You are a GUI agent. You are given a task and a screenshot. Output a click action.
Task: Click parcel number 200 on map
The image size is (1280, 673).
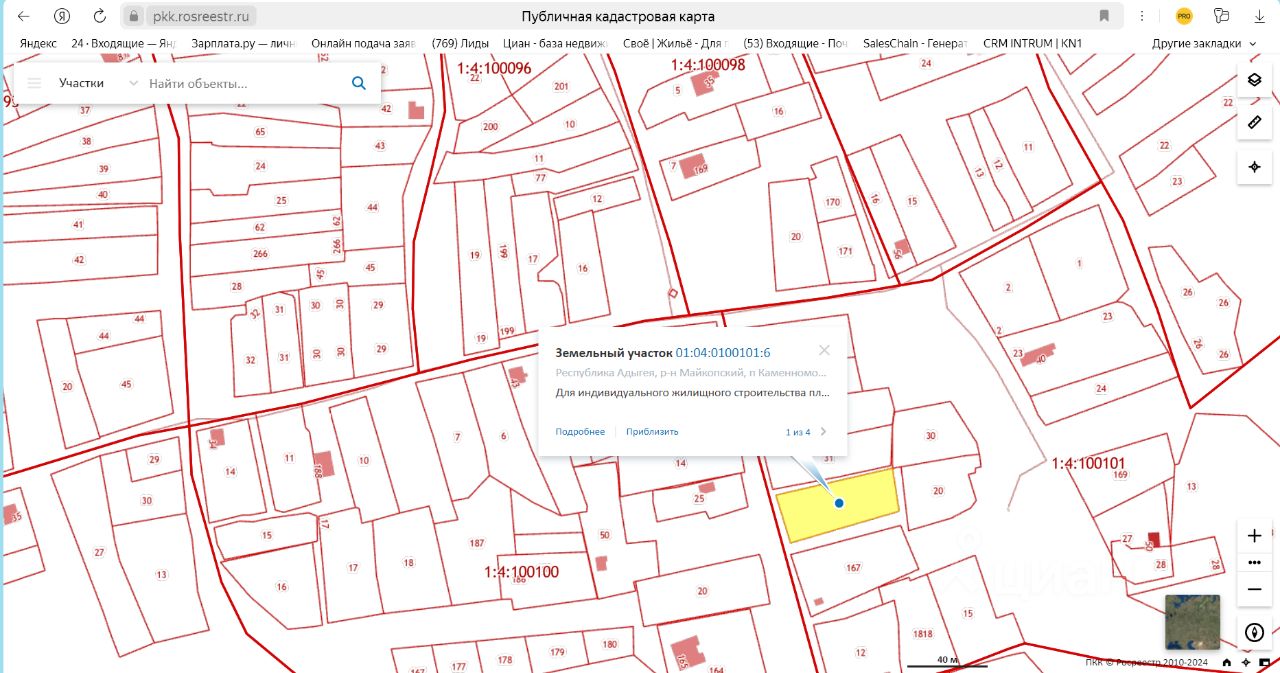(x=490, y=127)
